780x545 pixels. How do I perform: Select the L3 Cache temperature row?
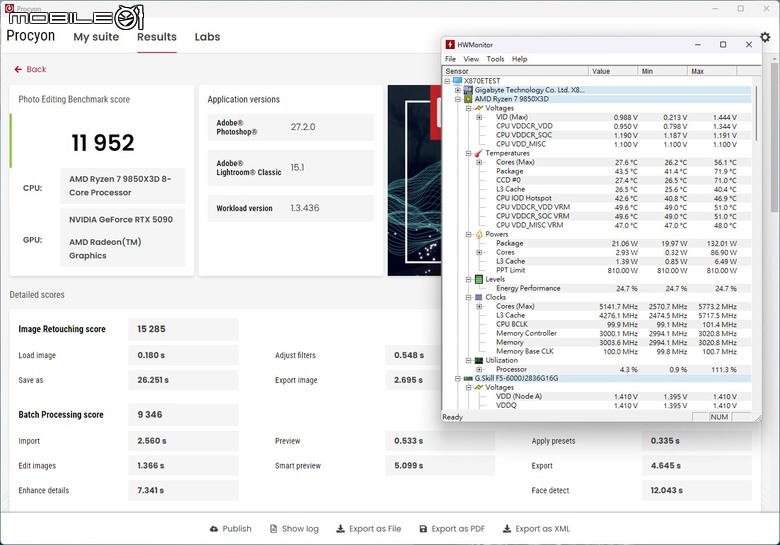coord(616,189)
